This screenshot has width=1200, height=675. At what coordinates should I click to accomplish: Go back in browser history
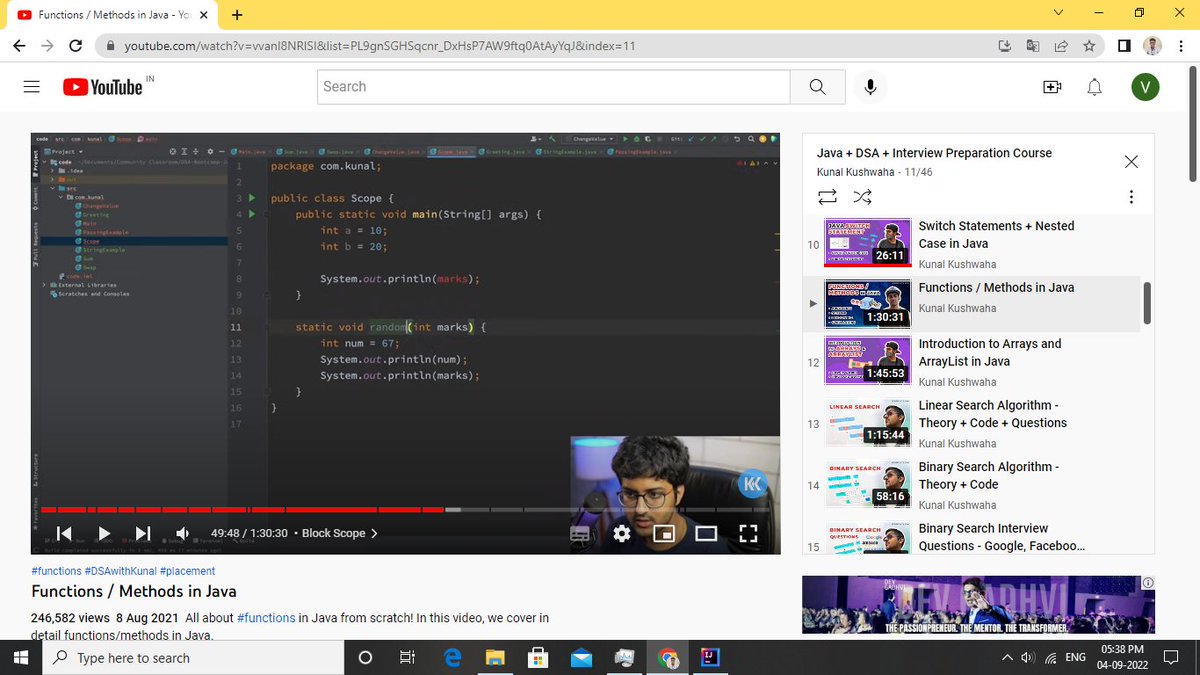pos(19,46)
